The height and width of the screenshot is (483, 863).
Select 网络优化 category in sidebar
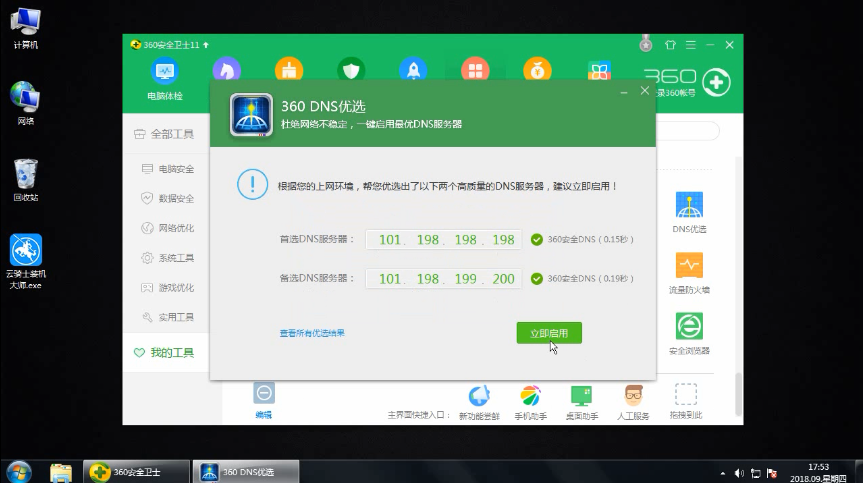tap(168, 228)
